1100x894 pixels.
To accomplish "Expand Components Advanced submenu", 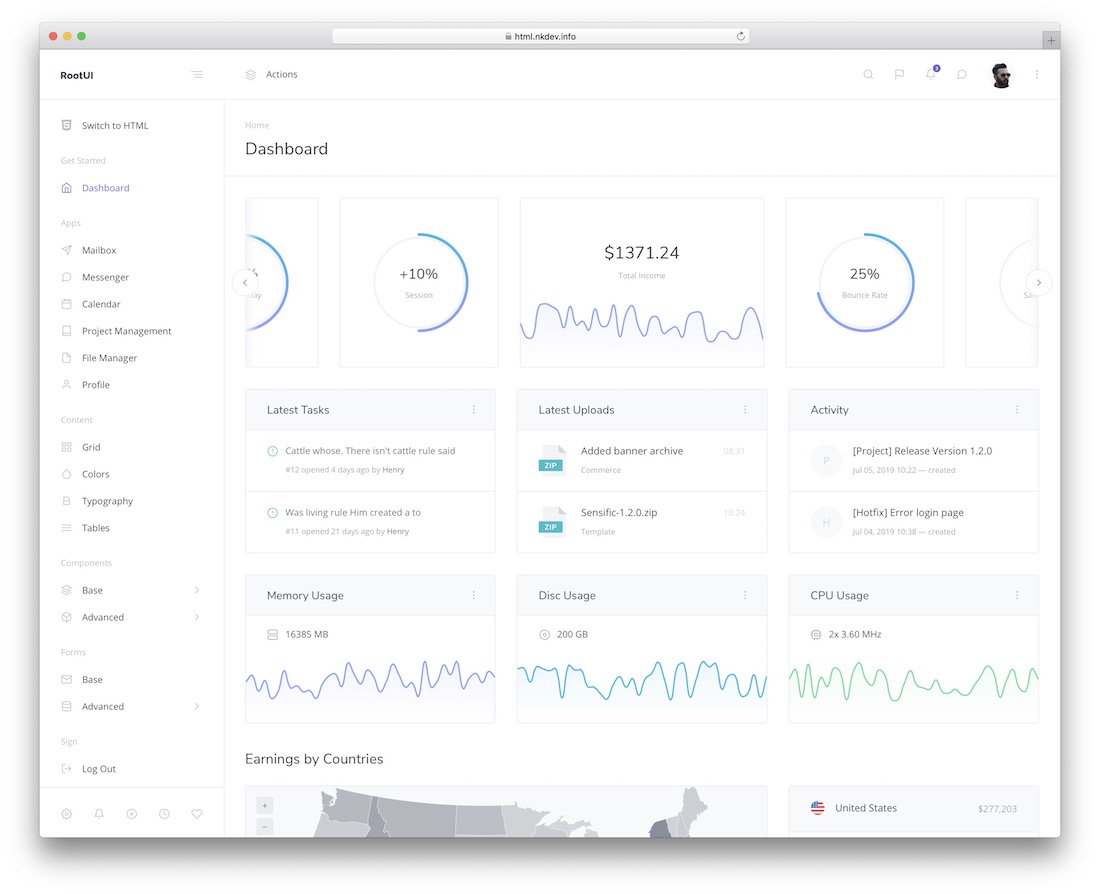I will tap(131, 618).
